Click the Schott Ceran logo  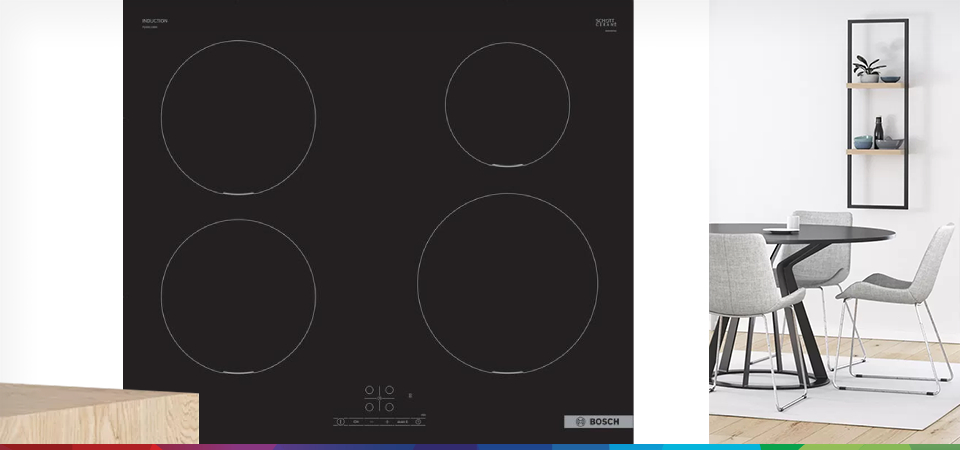[x=606, y=23]
